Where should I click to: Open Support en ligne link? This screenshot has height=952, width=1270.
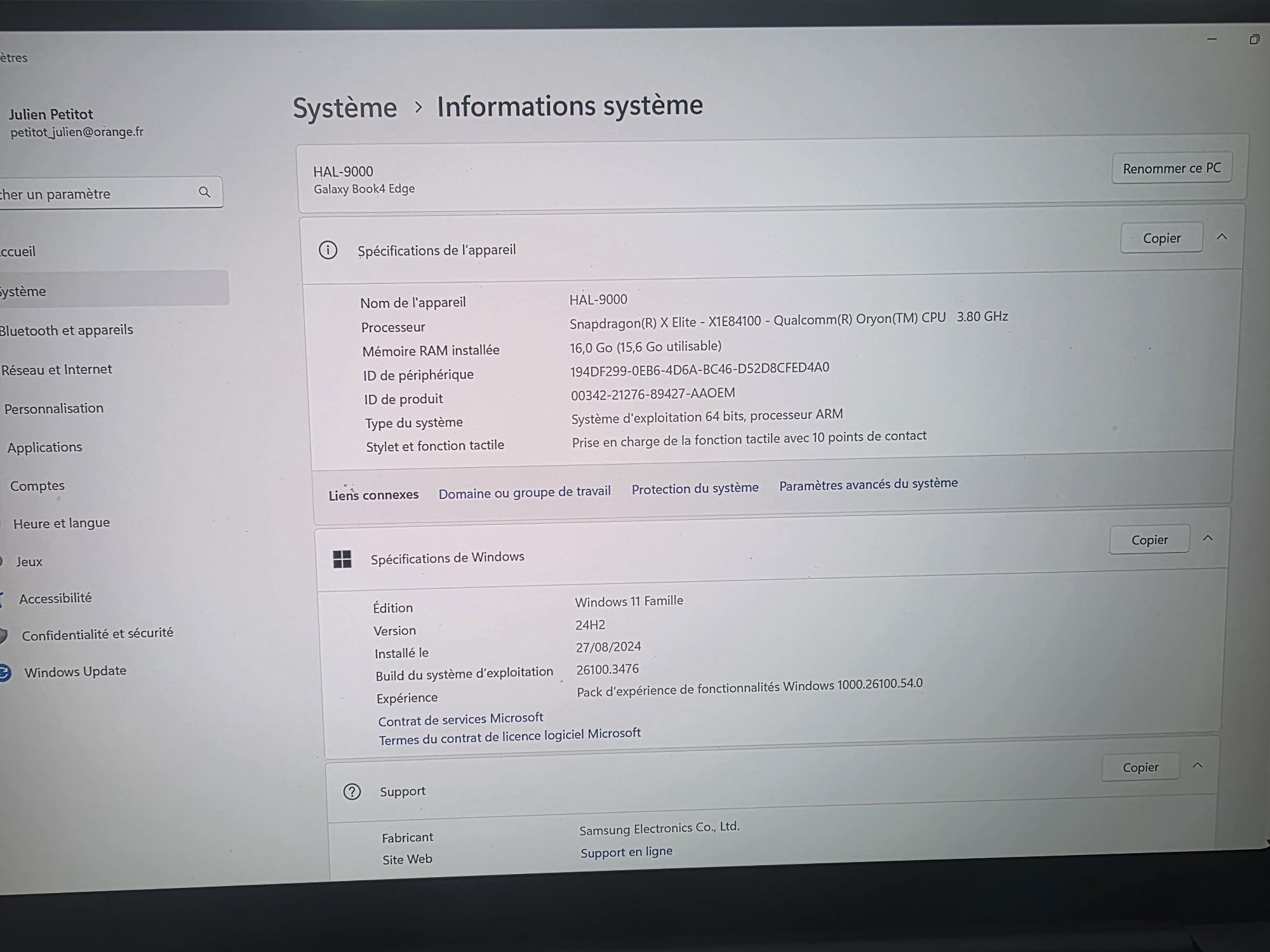pos(626,852)
